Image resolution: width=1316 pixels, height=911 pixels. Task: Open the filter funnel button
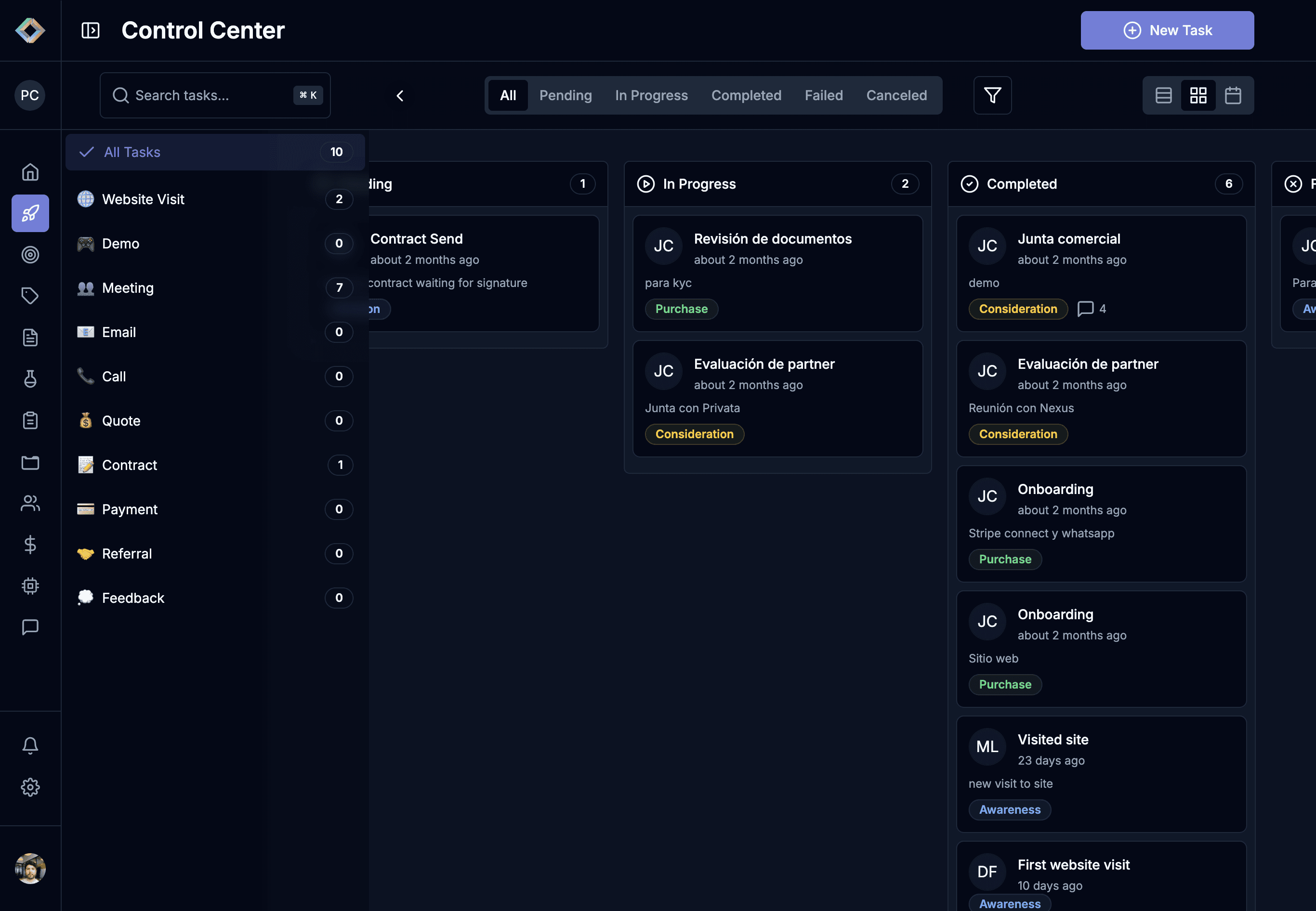[992, 95]
